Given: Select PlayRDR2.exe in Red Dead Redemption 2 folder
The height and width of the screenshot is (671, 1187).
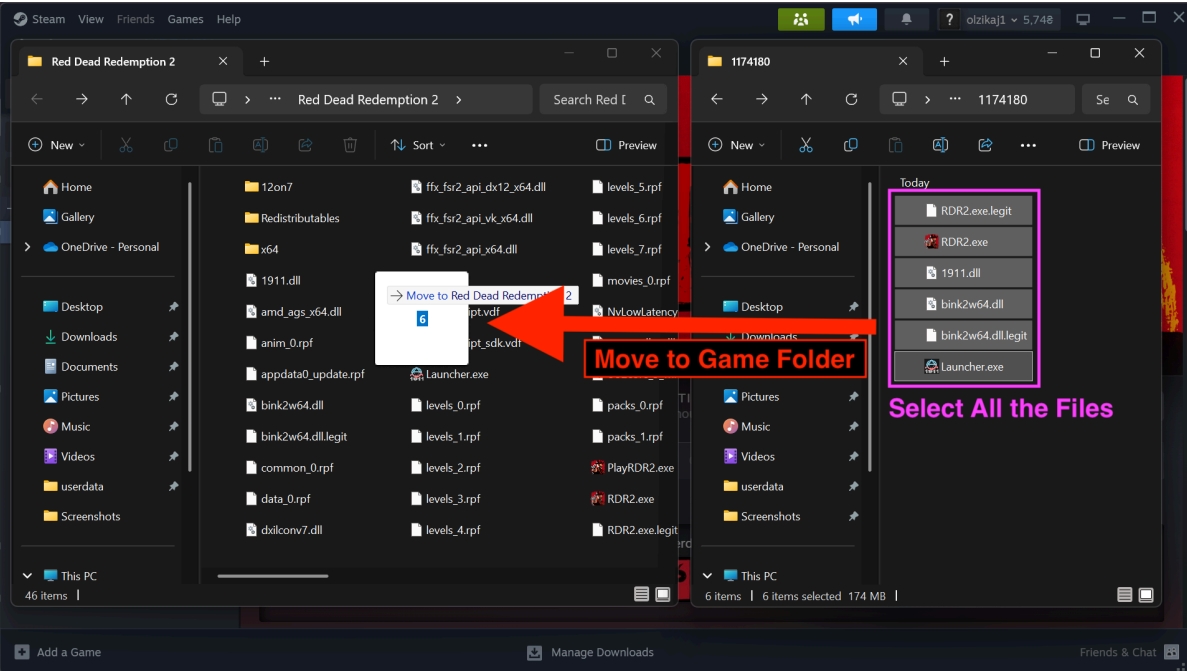Looking at the screenshot, I should tap(632, 467).
